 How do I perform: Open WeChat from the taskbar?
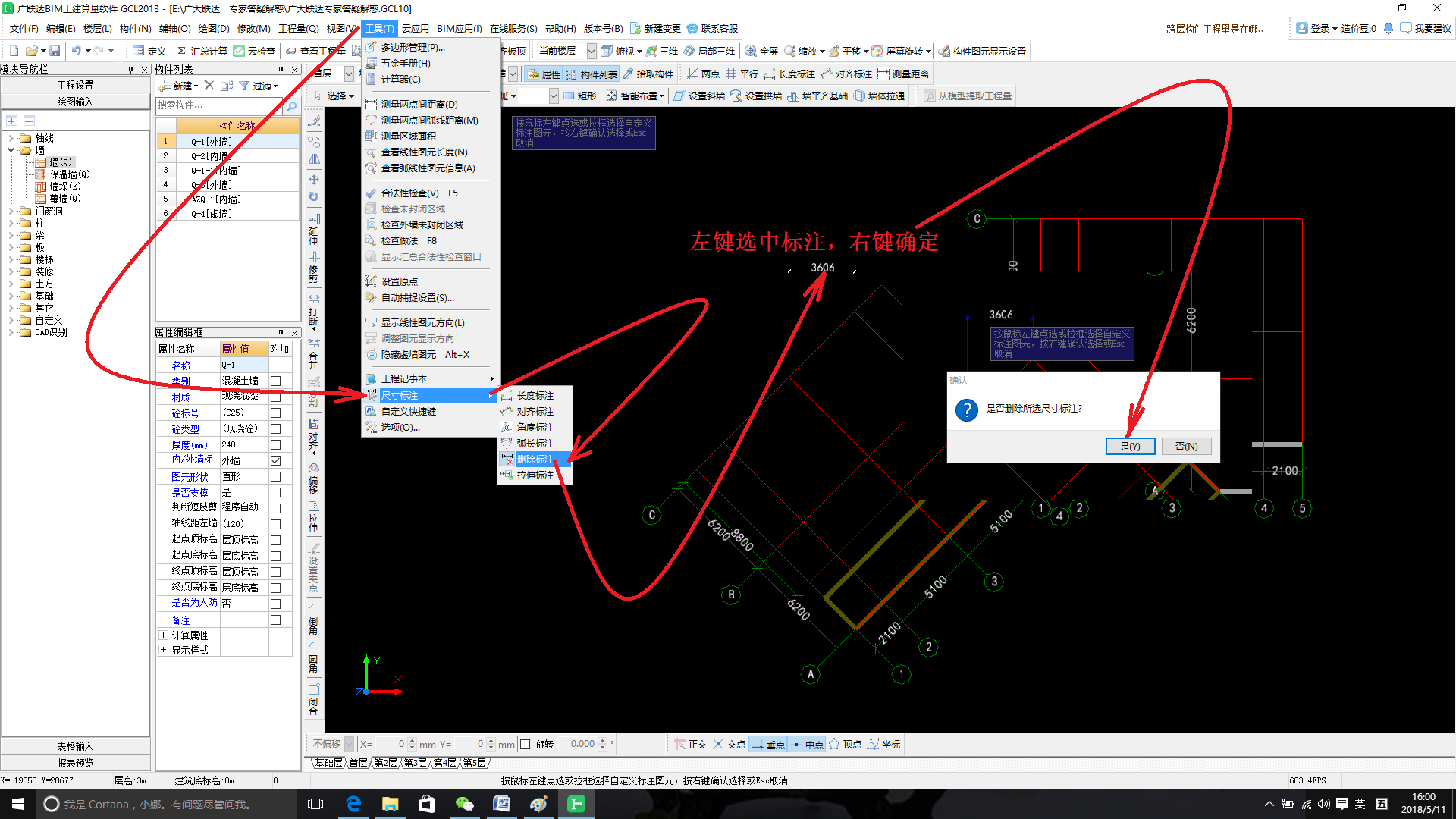coord(464,804)
